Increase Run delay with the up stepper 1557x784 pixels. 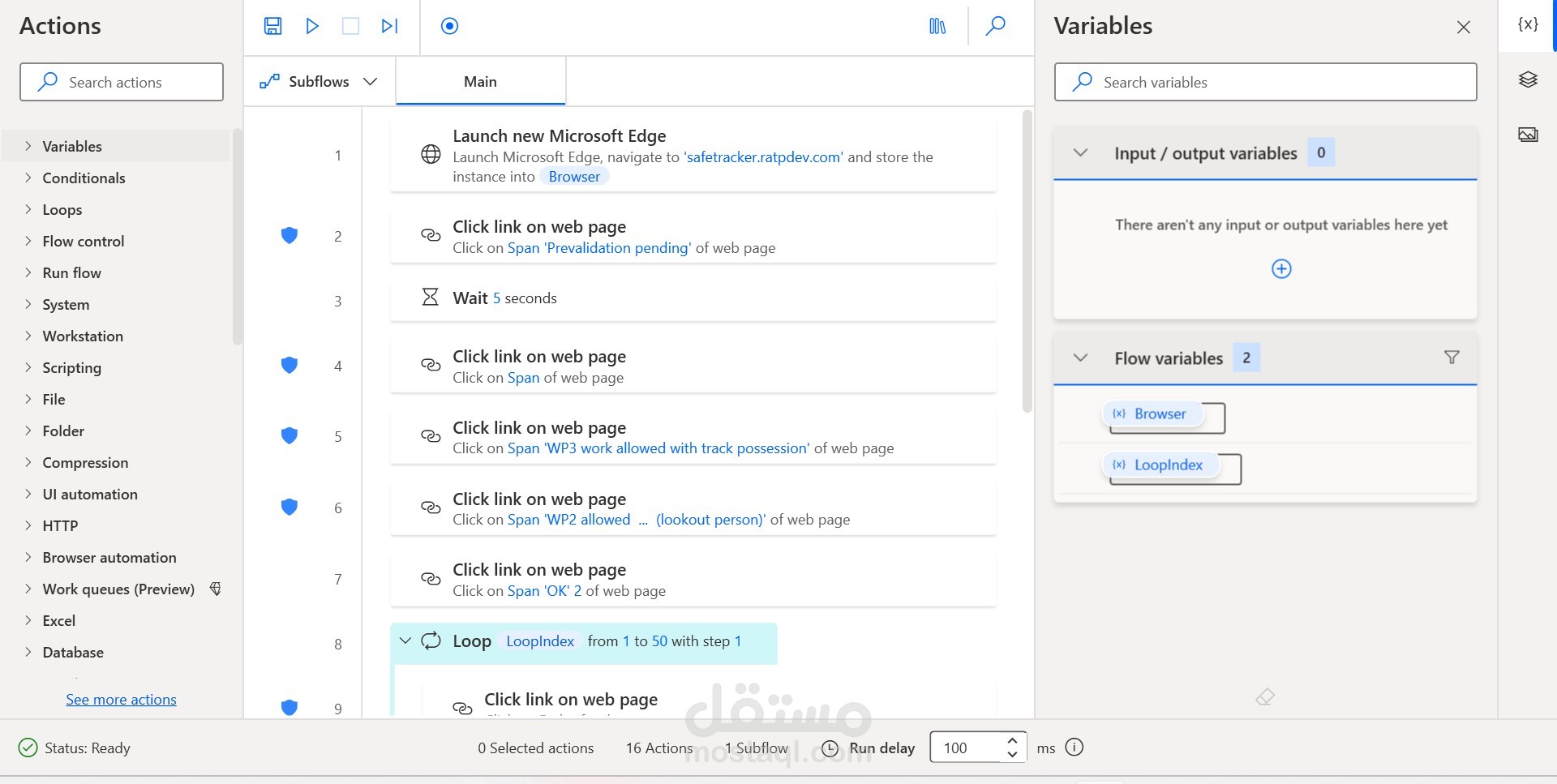[x=1011, y=740]
